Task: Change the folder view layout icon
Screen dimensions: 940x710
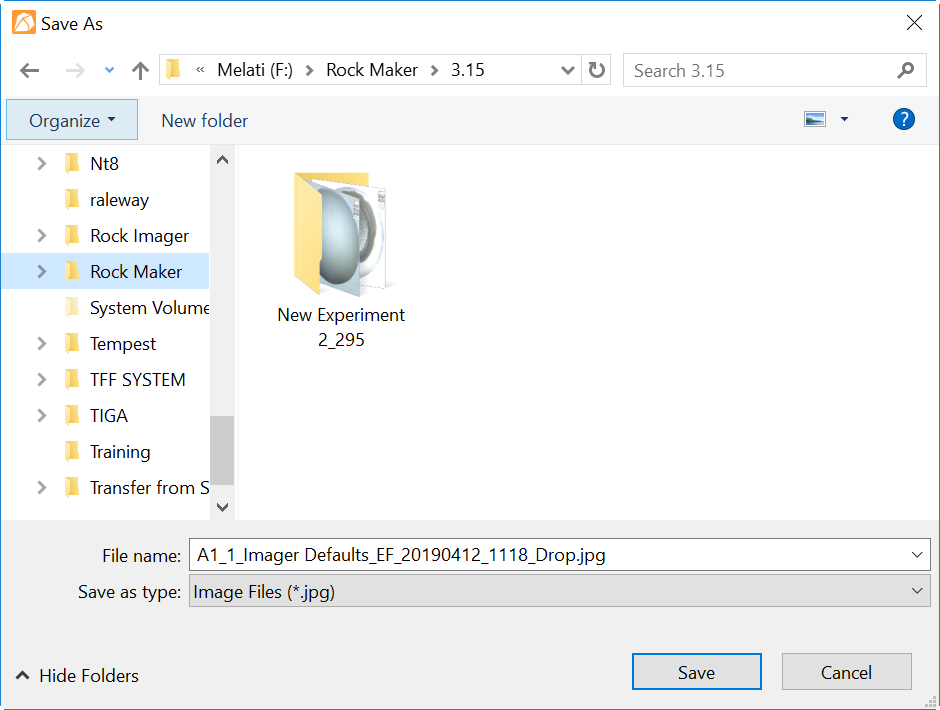Action: coord(814,118)
